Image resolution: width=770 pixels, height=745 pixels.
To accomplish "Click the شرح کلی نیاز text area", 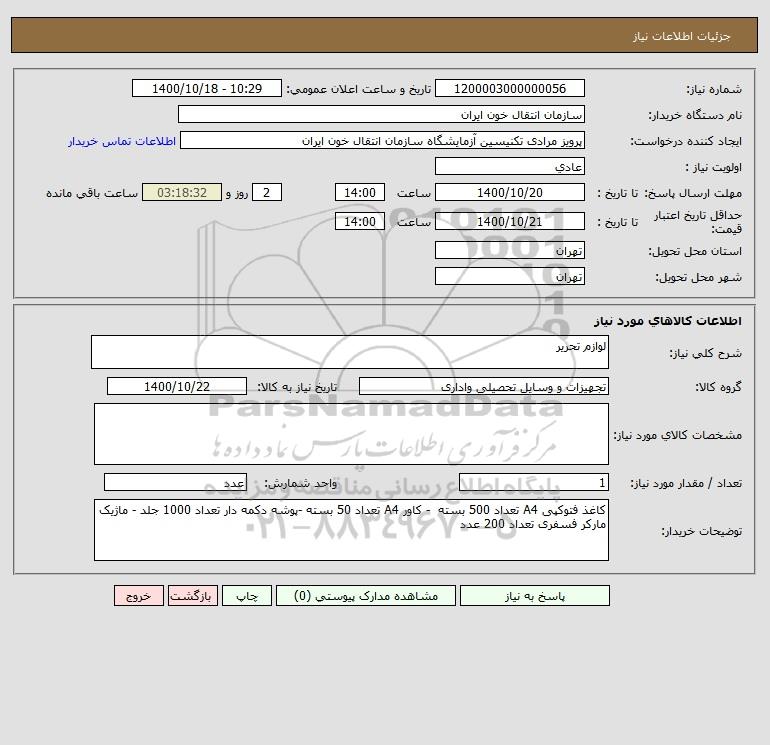I will tap(350, 352).
